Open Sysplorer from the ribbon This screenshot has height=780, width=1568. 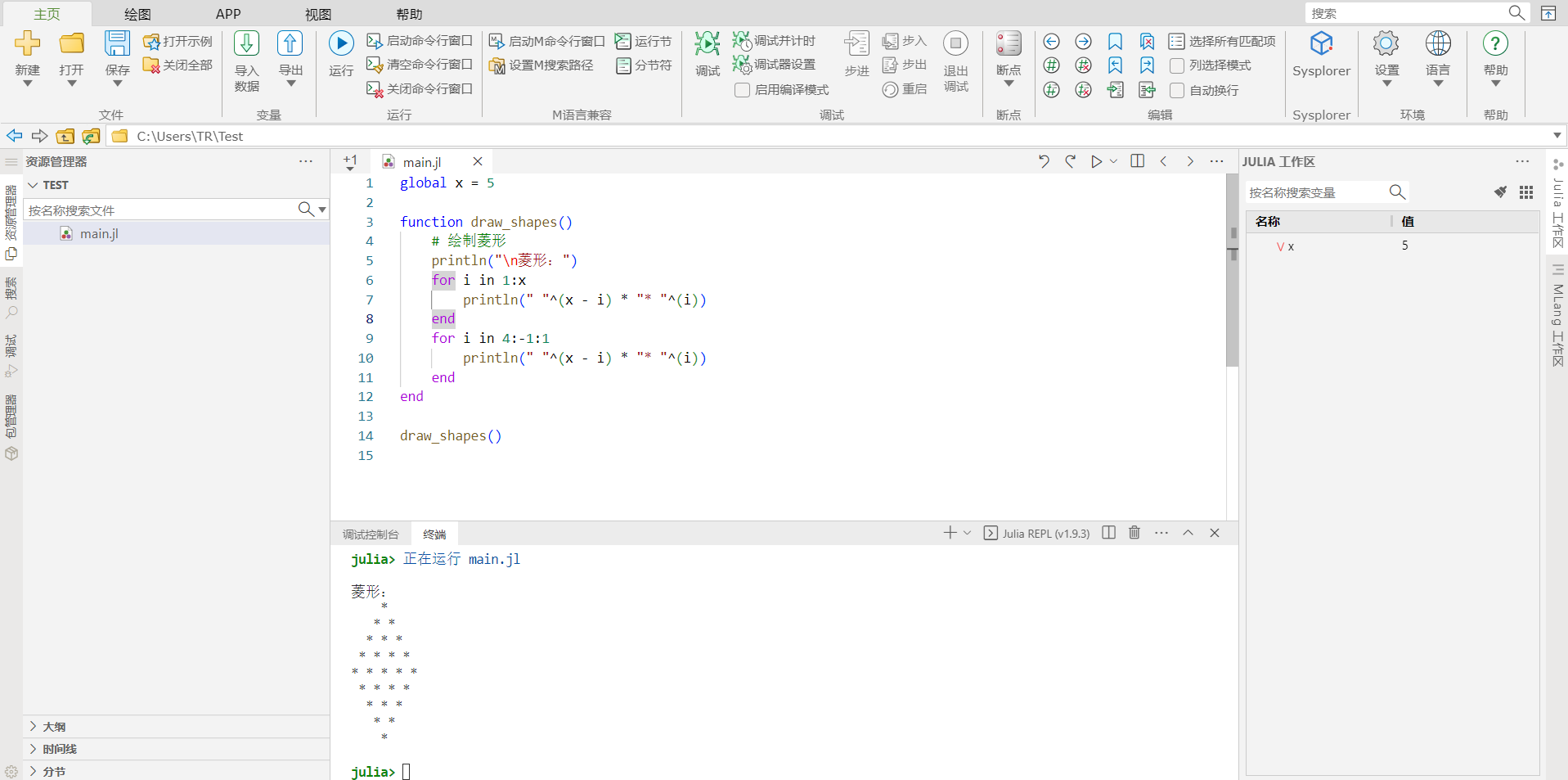[1321, 44]
